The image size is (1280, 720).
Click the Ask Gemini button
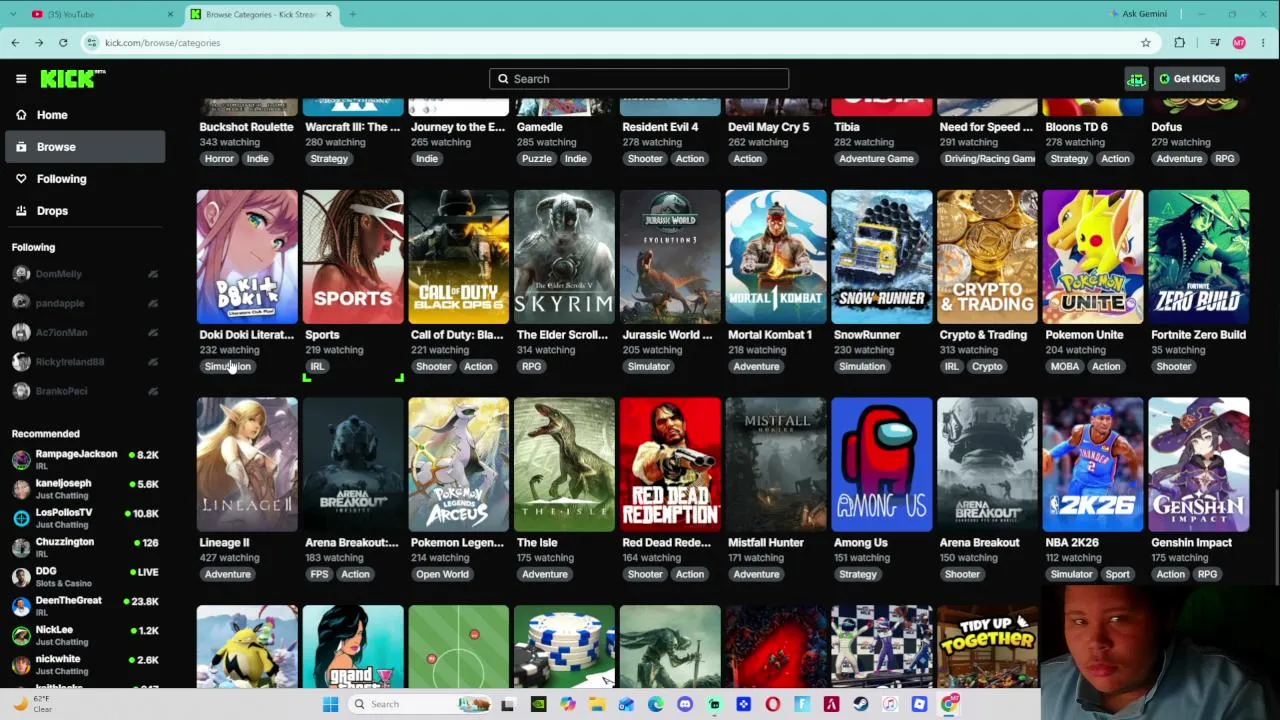1138,14
